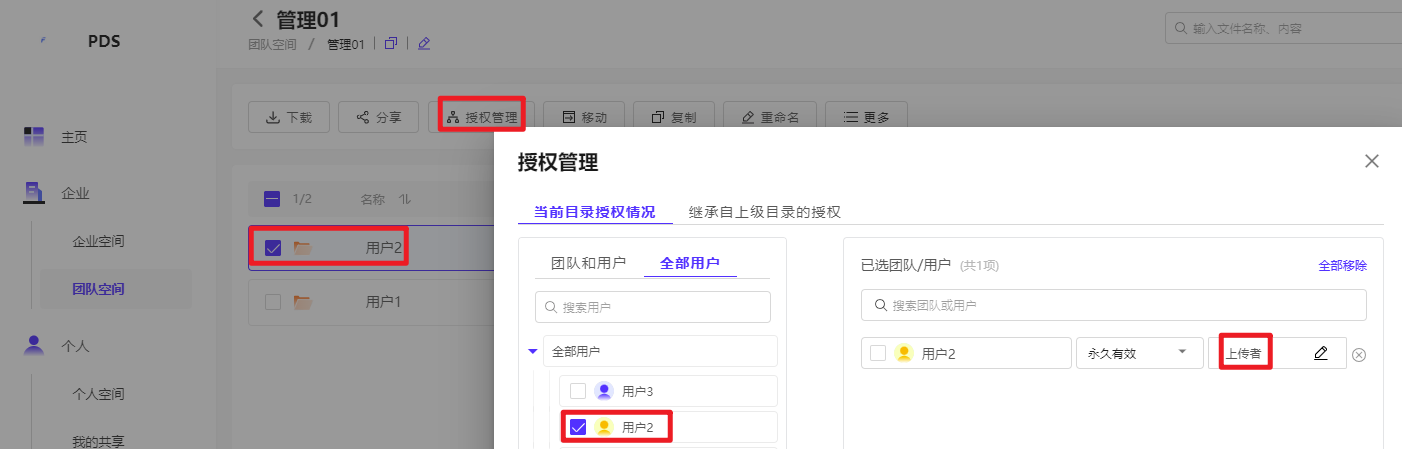This screenshot has width=1402, height=449.
Task: Edit the 上传者 role with pencil icon
Action: click(x=1321, y=353)
